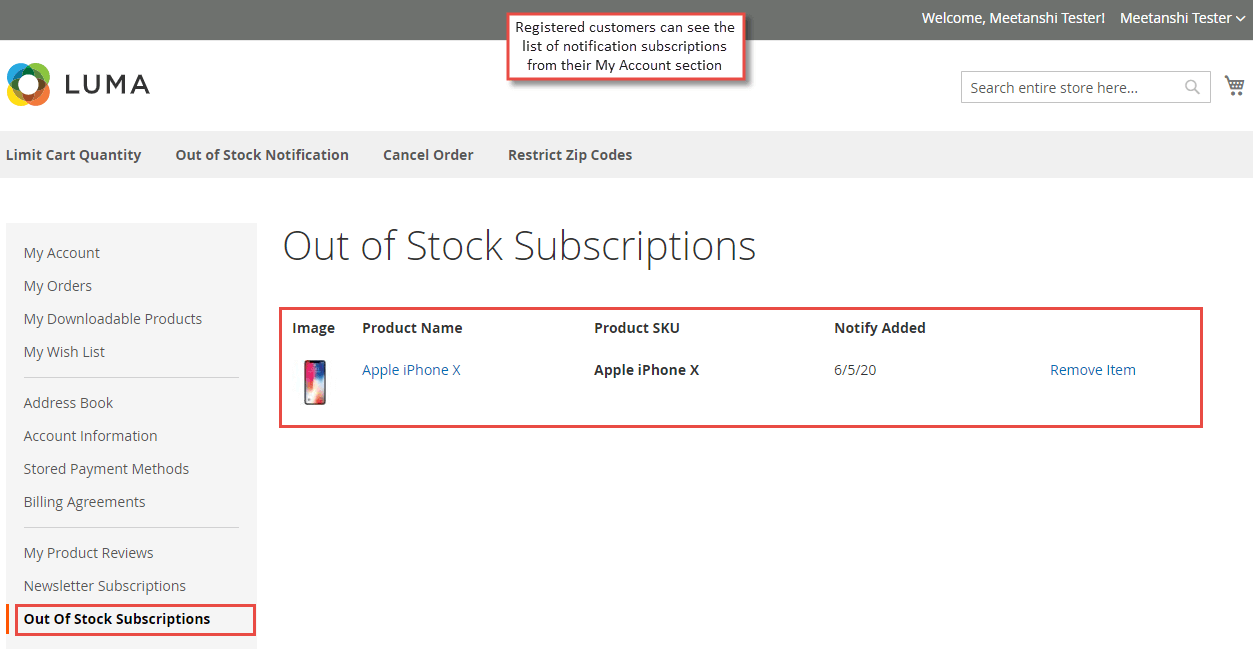This screenshot has width=1253, height=656.
Task: Open the shopping cart icon
Action: coord(1235,87)
